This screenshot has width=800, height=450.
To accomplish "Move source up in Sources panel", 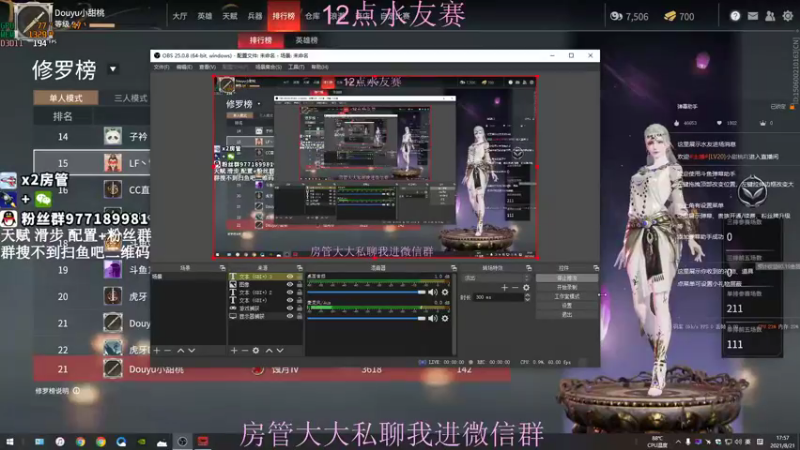I will [269, 351].
